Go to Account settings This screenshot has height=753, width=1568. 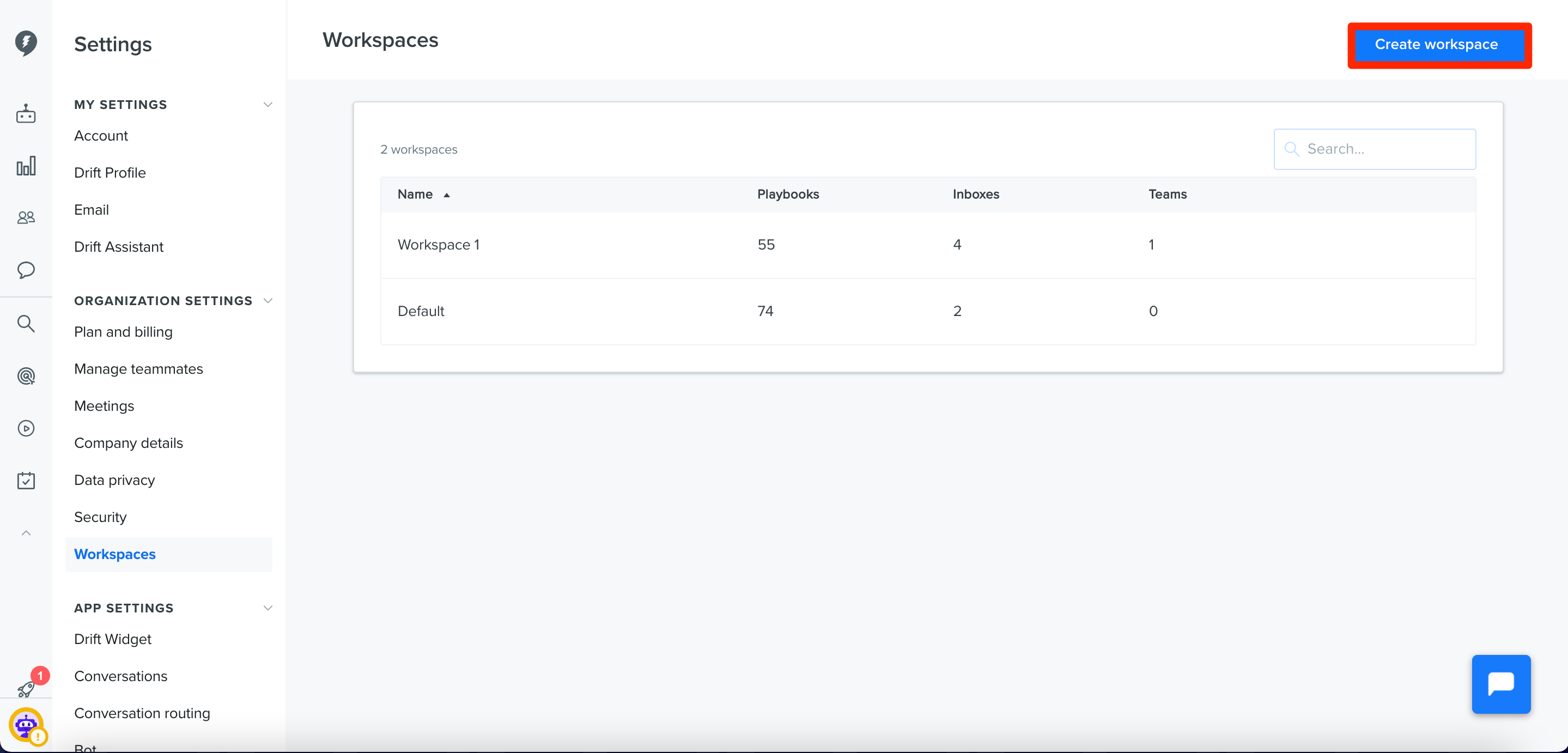pos(101,136)
